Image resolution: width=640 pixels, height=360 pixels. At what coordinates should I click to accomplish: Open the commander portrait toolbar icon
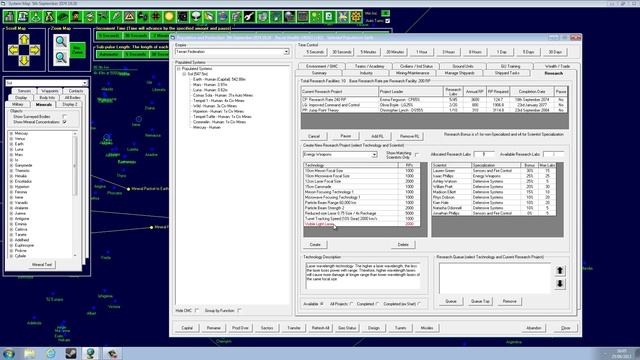coord(76,17)
